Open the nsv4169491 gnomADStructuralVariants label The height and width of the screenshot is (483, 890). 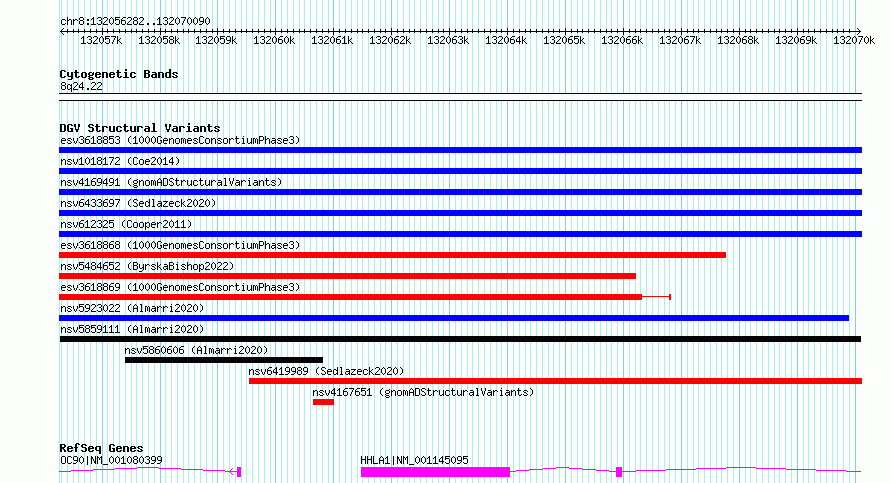pyautogui.click(x=171, y=182)
